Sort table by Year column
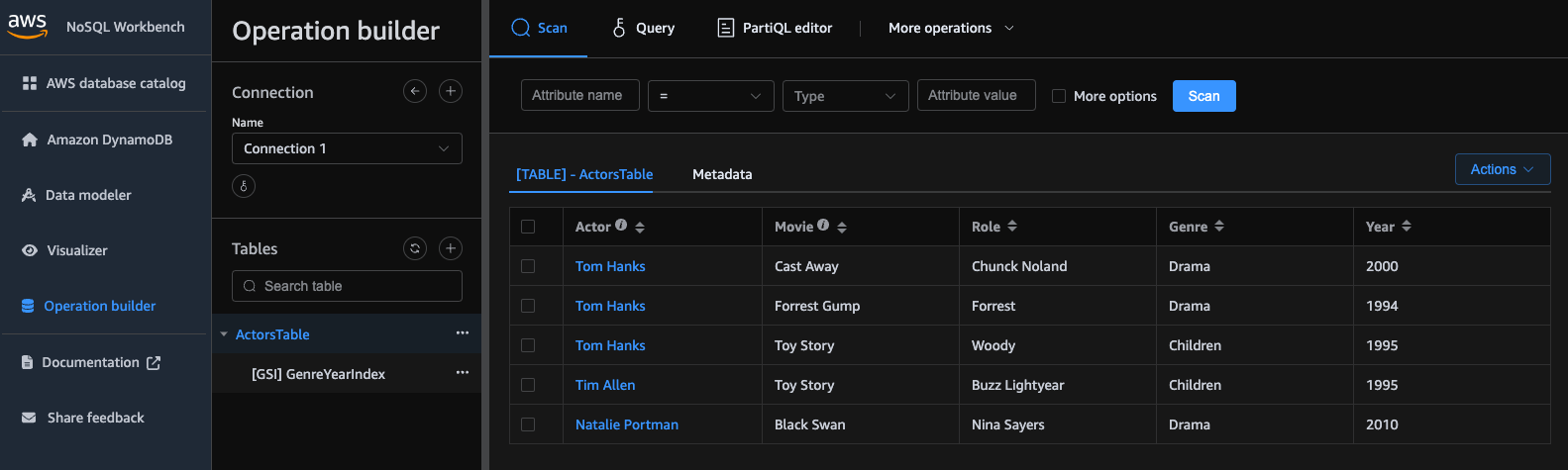1568x470 pixels. point(1407,227)
